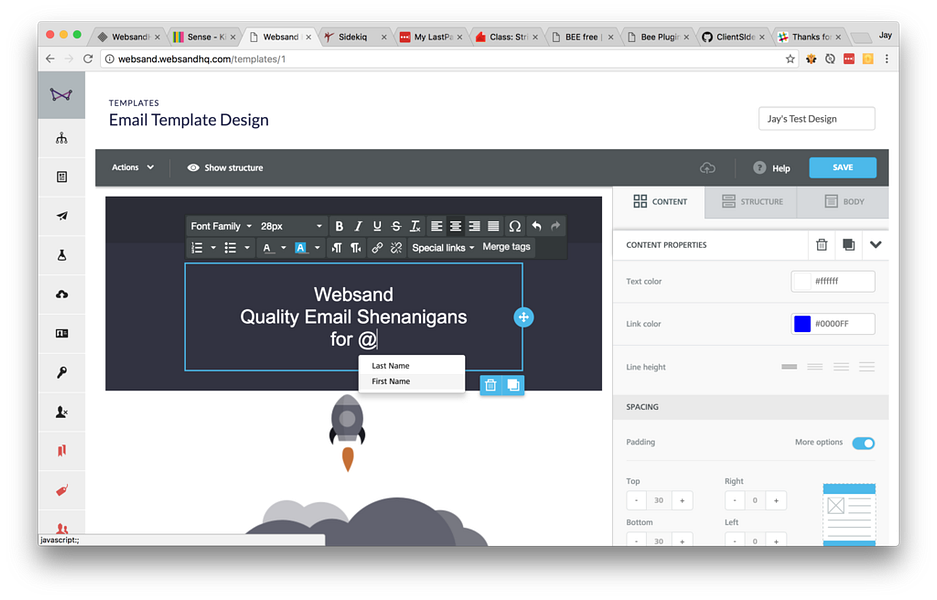
Task: Click the SAVE button
Action: tap(843, 167)
